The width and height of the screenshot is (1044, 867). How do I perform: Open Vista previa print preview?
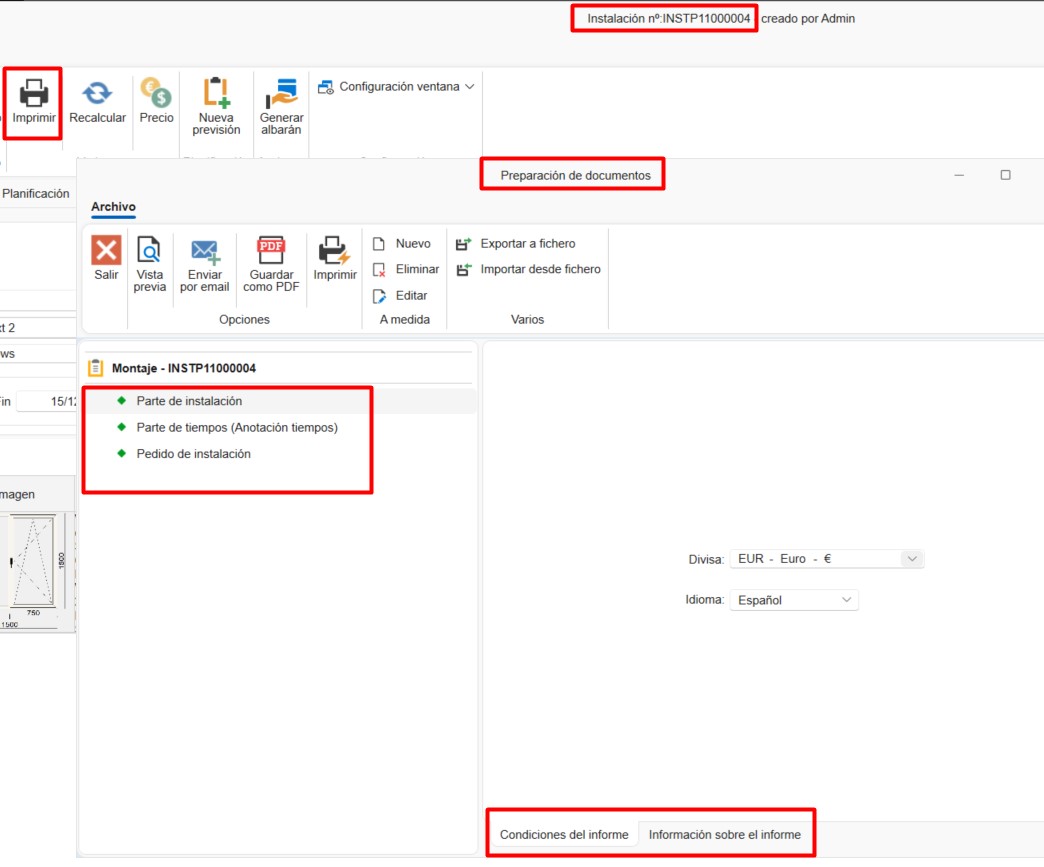pos(149,251)
